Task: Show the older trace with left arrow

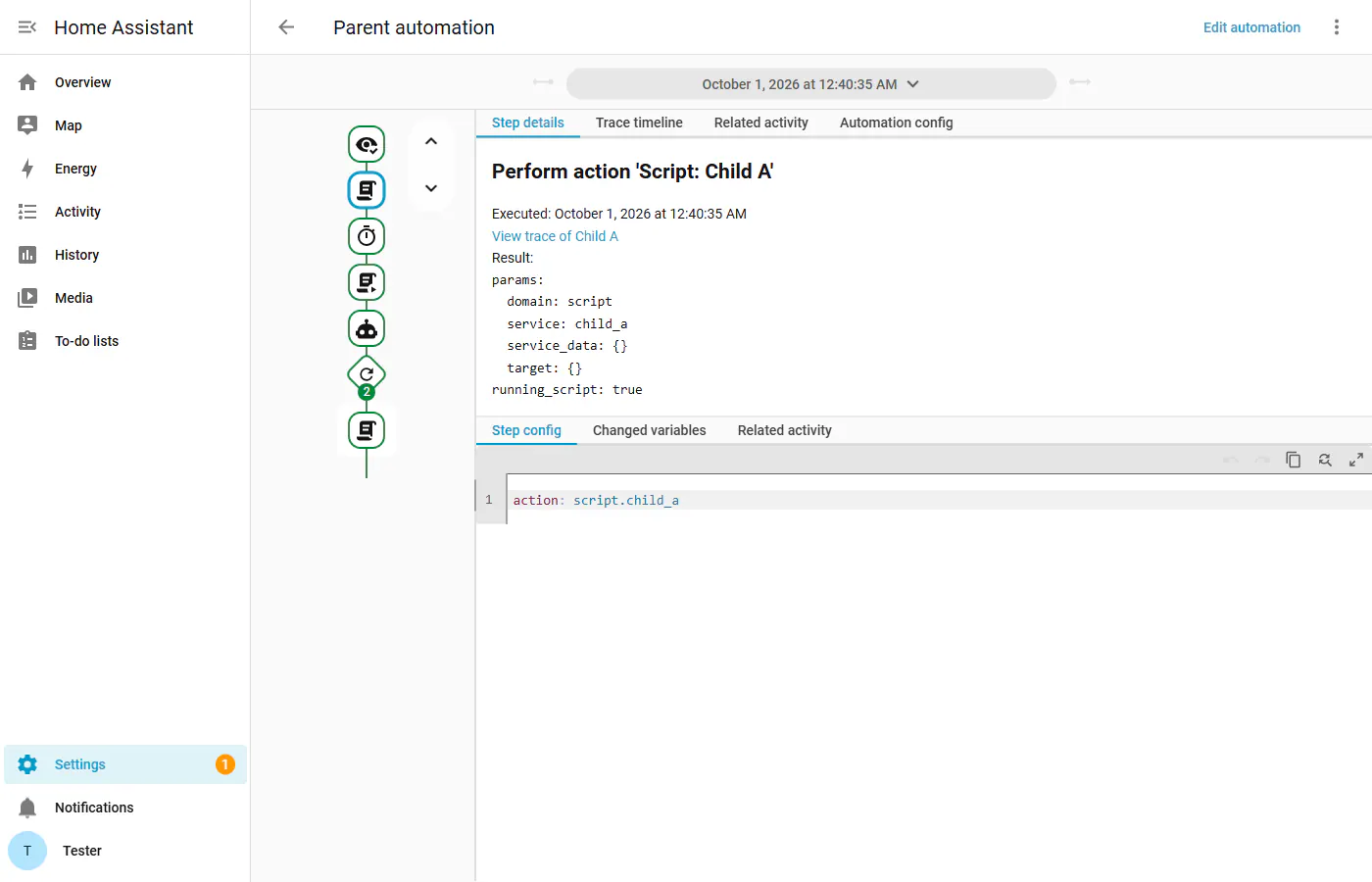Action: point(543,82)
